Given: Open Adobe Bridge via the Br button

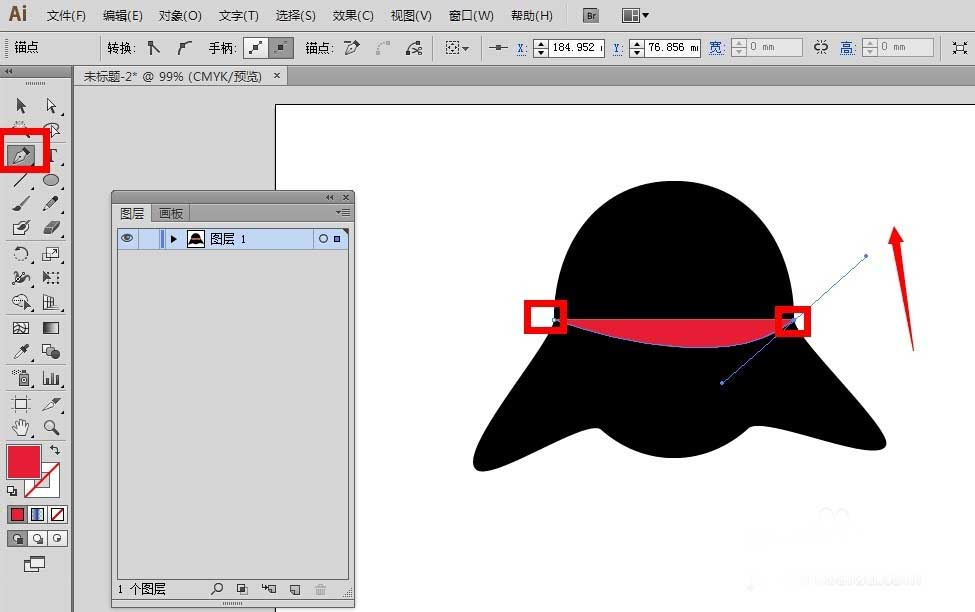Looking at the screenshot, I should [x=591, y=16].
